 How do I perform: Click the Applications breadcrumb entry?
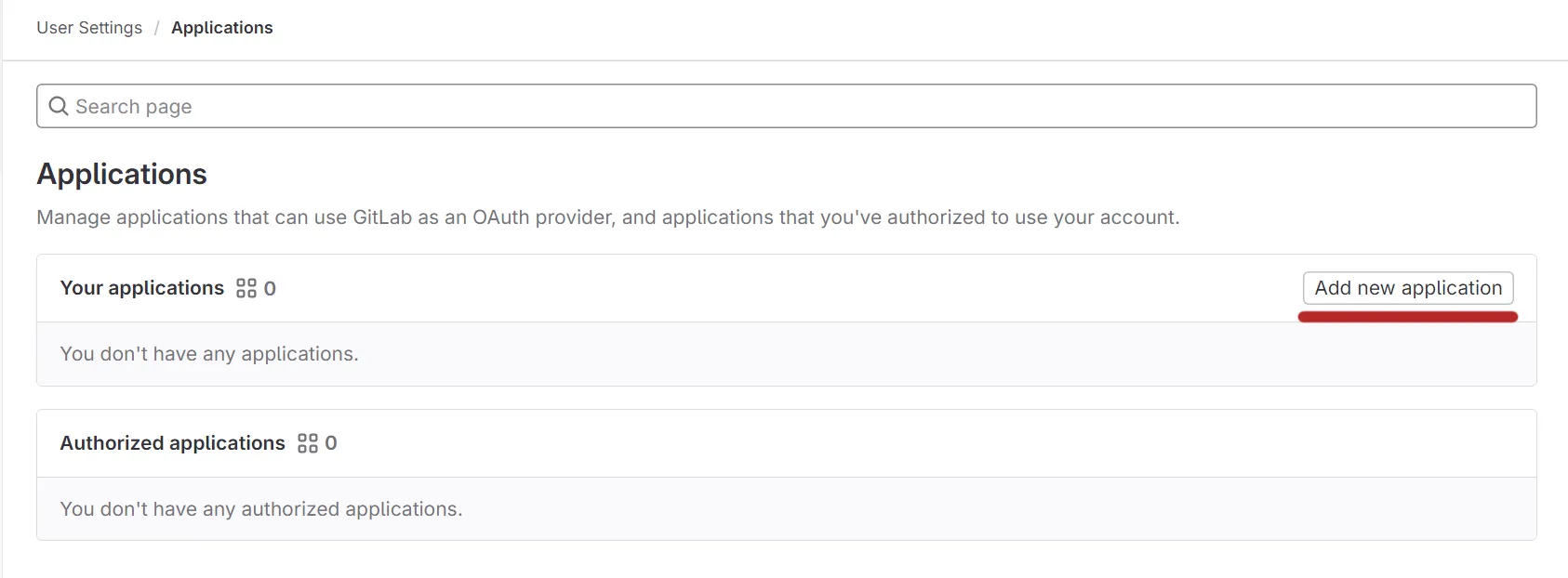[x=222, y=27]
